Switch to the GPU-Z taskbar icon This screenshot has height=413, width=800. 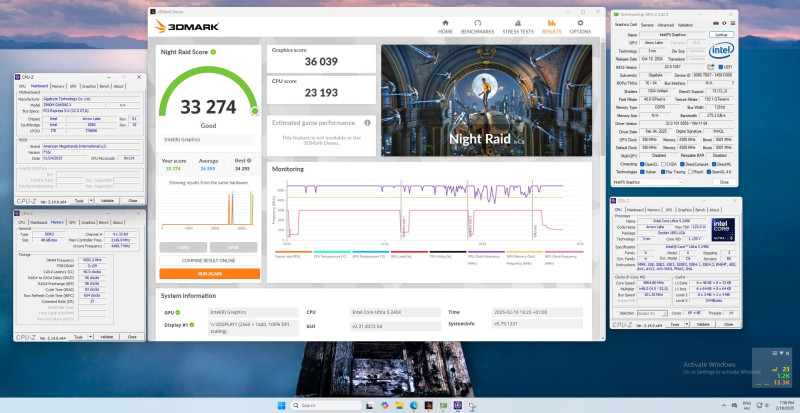point(443,405)
